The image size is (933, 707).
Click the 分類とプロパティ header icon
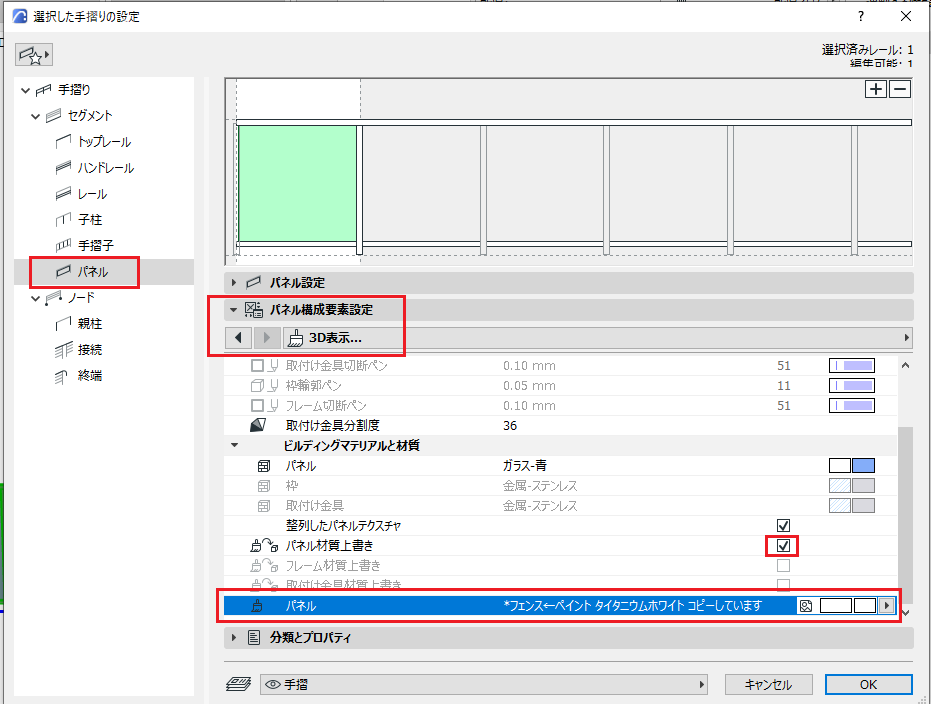pos(254,638)
